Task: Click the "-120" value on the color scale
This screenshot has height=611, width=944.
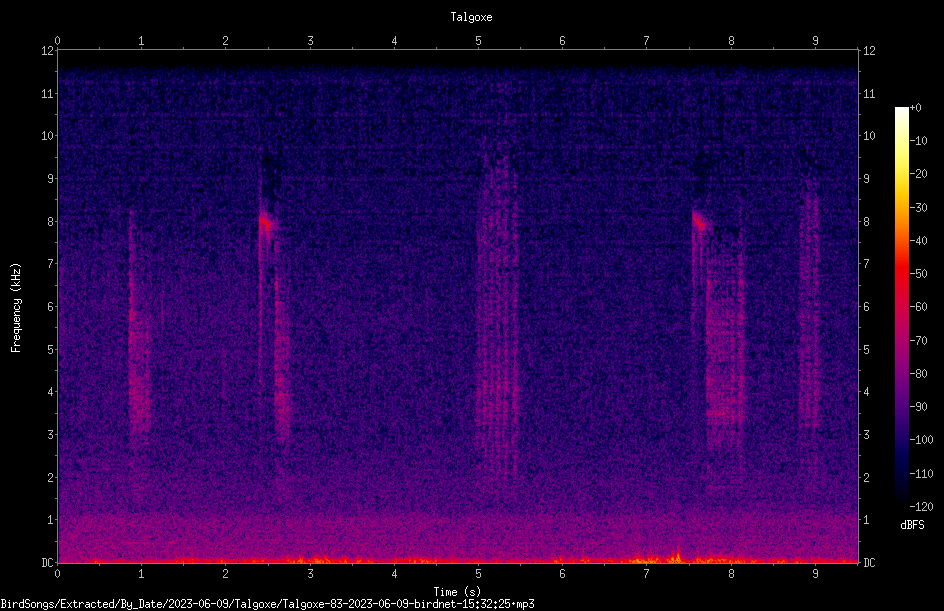Action: [921, 507]
